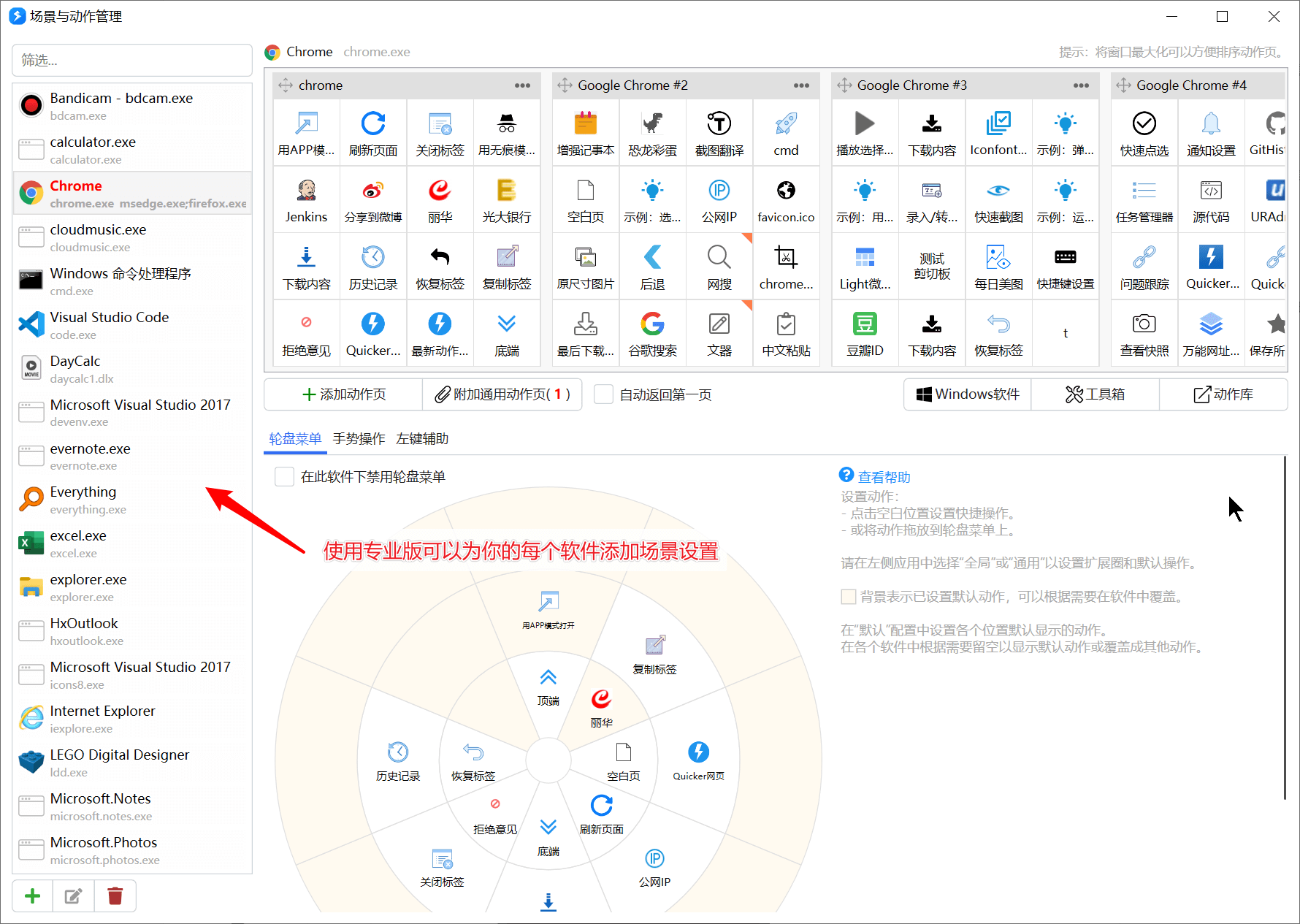Switch to the 手势操作 tab
The height and width of the screenshot is (924, 1300).
pos(359,438)
